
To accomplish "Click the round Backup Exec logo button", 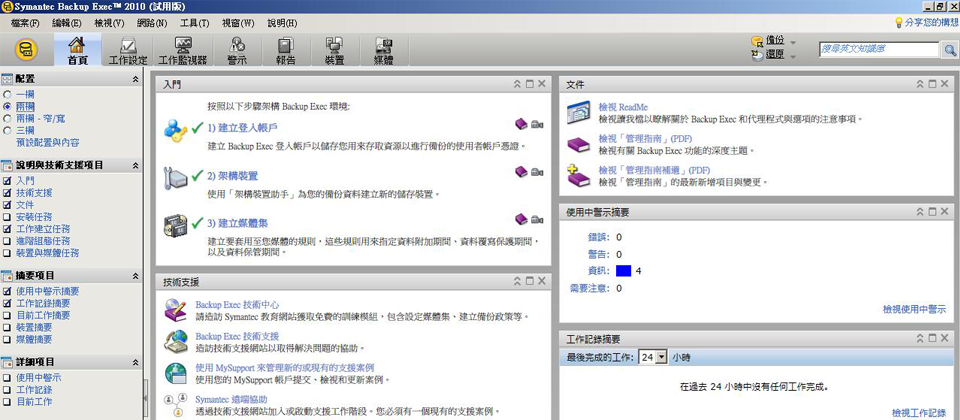I will (26, 50).
